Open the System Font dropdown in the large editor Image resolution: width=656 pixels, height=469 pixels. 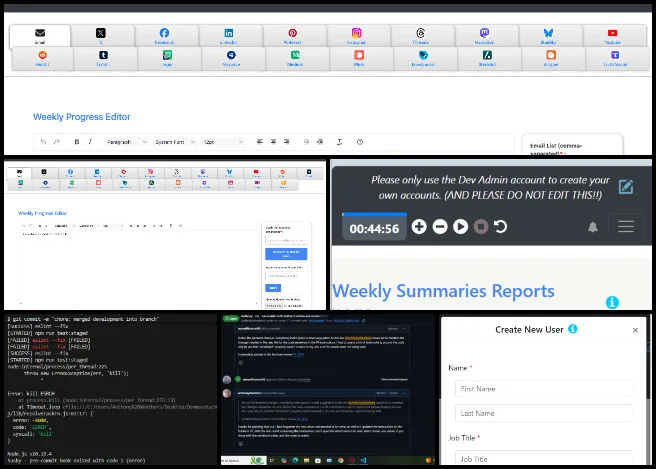click(175, 142)
